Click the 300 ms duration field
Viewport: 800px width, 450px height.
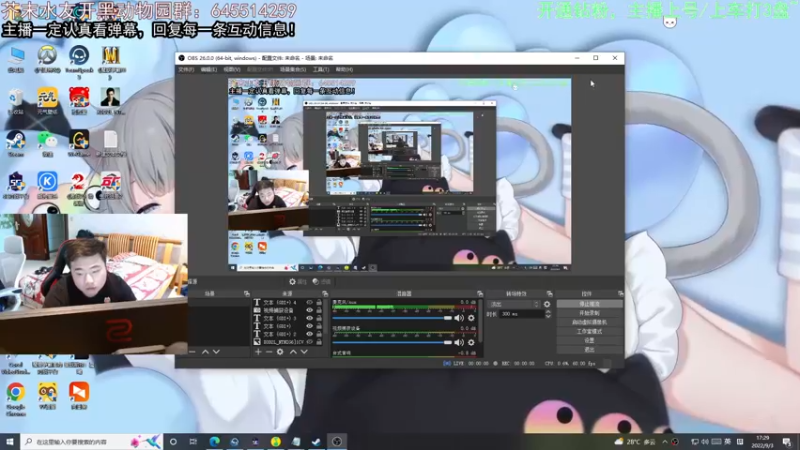pos(521,314)
